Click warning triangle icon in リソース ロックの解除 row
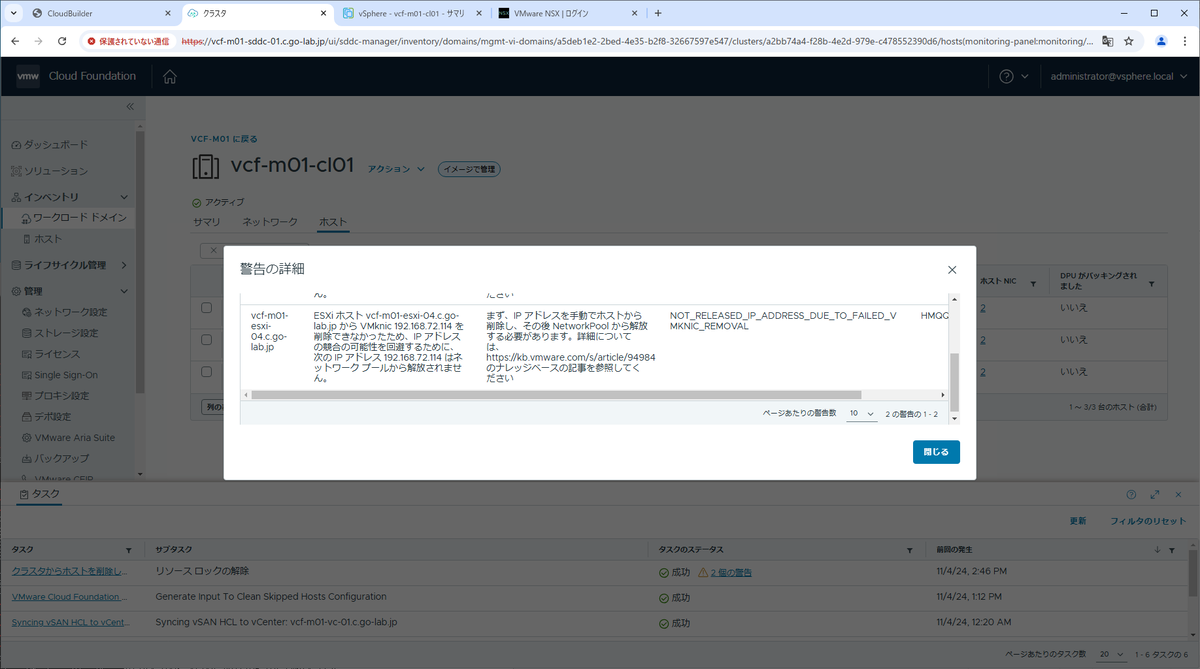This screenshot has width=1200, height=669. (x=703, y=572)
